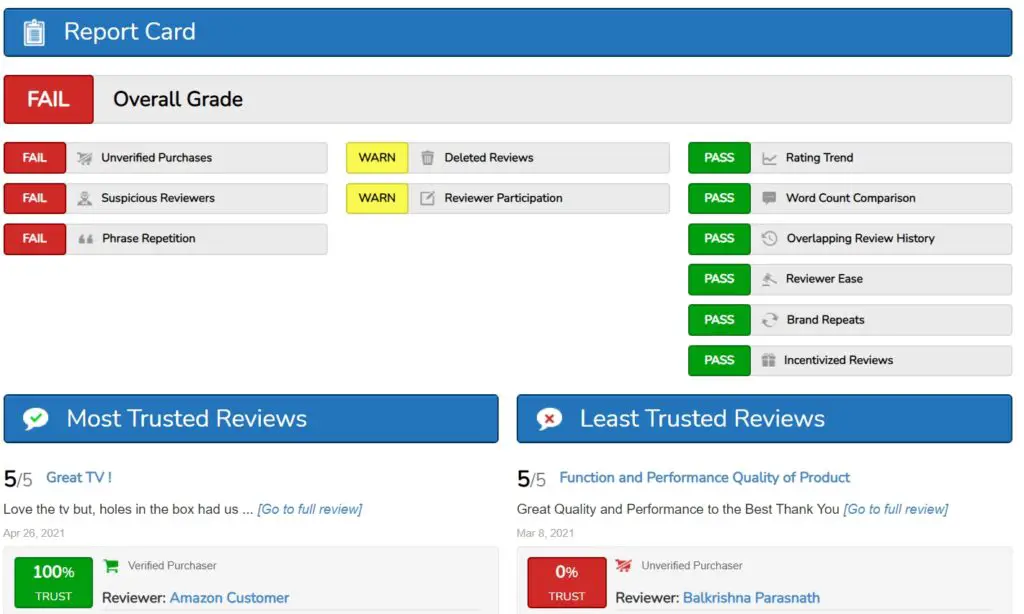The width and height of the screenshot is (1024, 614).
Task: Click the Rating Trend chart icon
Action: click(769, 158)
